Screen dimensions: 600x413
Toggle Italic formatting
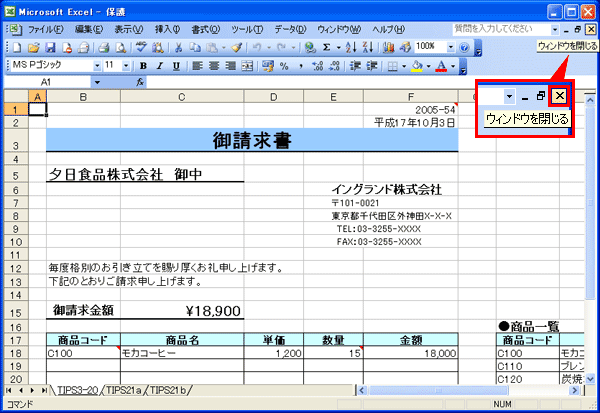click(x=160, y=66)
